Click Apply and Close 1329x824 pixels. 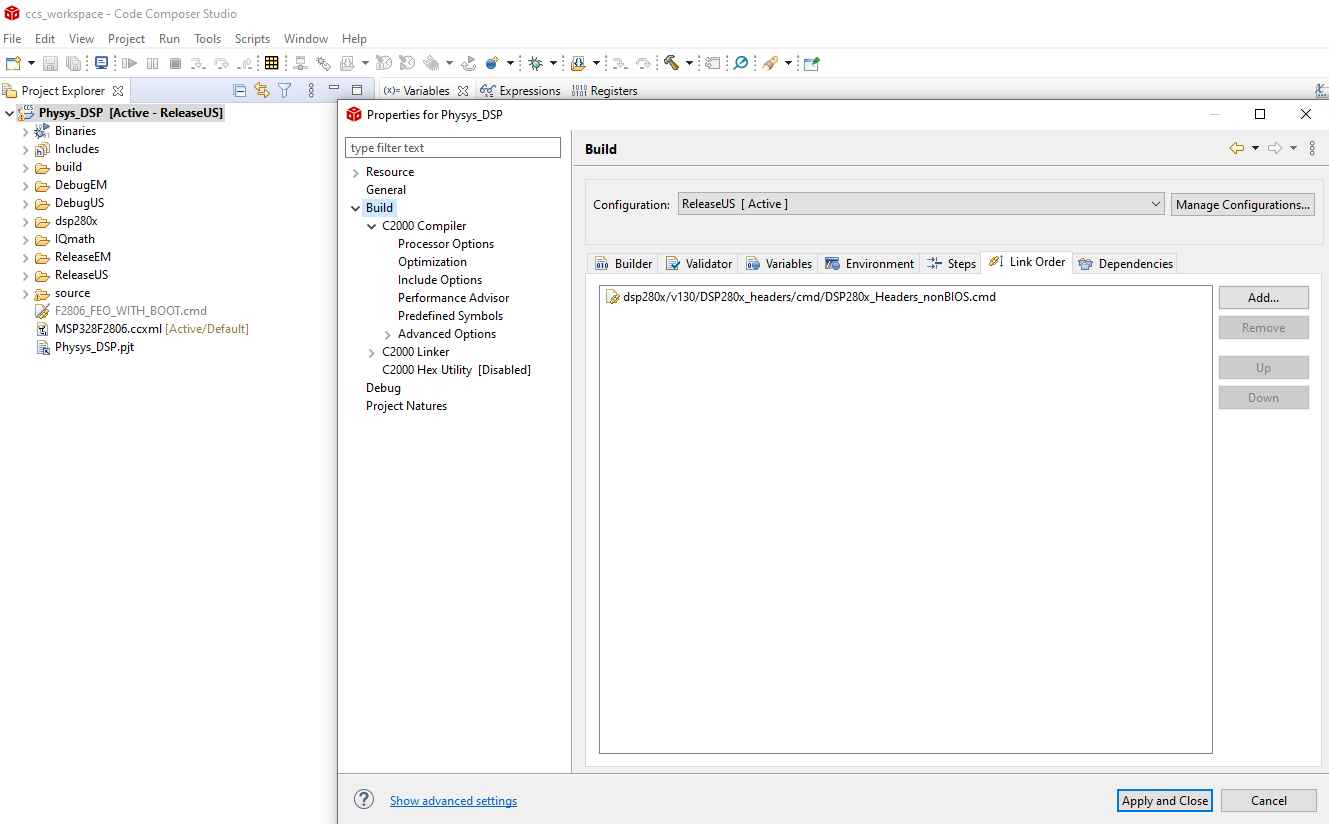point(1165,800)
